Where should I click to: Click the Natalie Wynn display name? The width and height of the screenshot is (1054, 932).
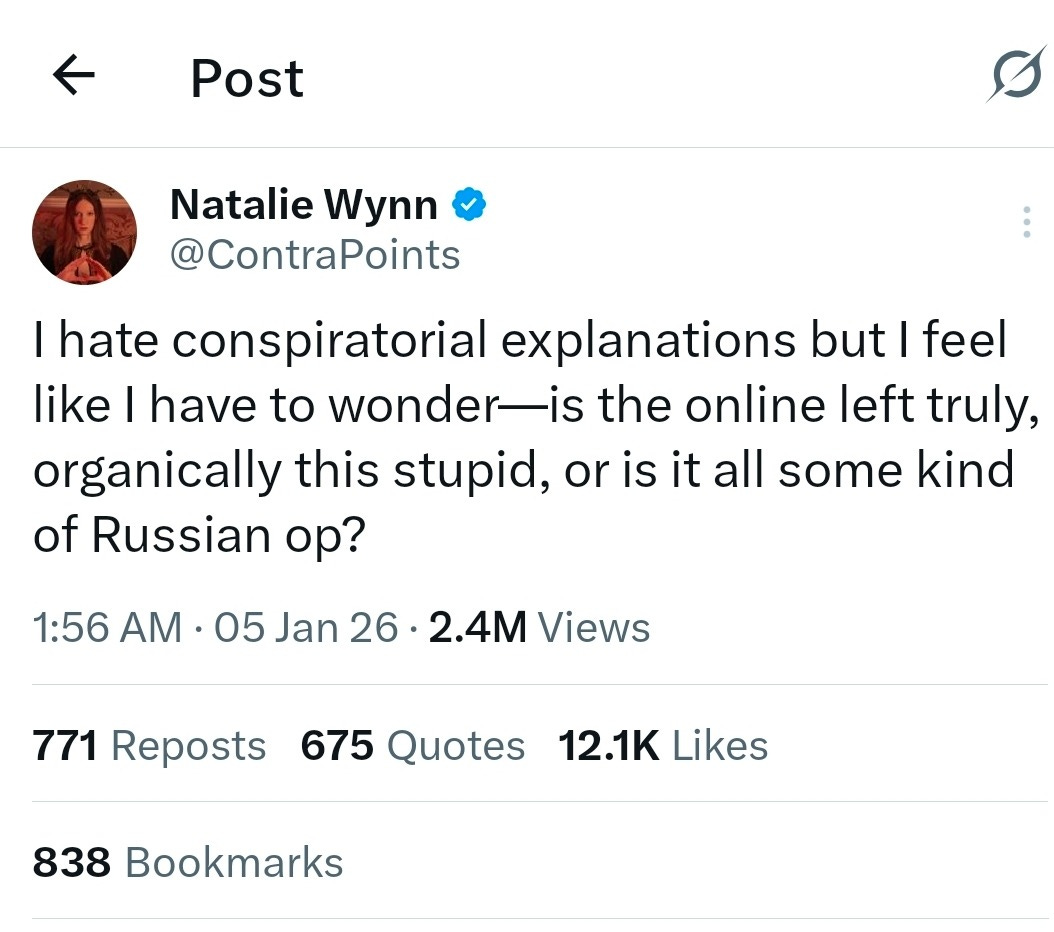302,204
